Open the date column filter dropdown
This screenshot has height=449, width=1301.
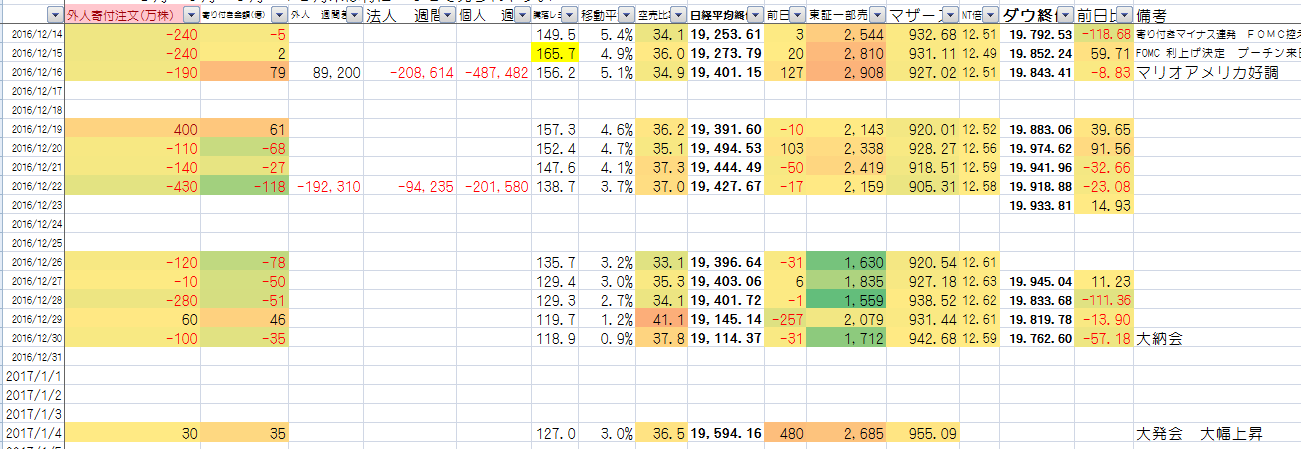[x=53, y=16]
